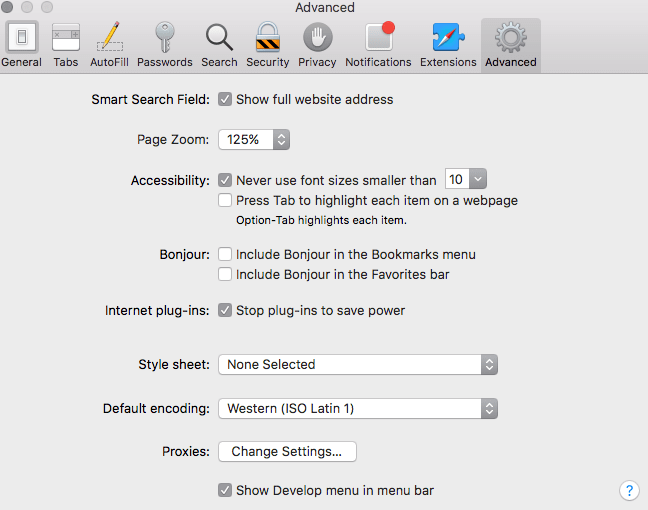The width and height of the screenshot is (648, 510).
Task: Open Extensions puzzle piece icon
Action: click(448, 38)
